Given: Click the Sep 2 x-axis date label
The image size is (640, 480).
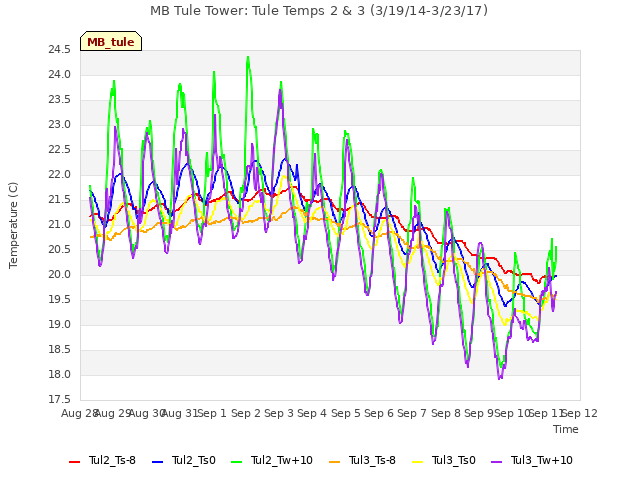Looking at the screenshot, I should coord(246,413).
